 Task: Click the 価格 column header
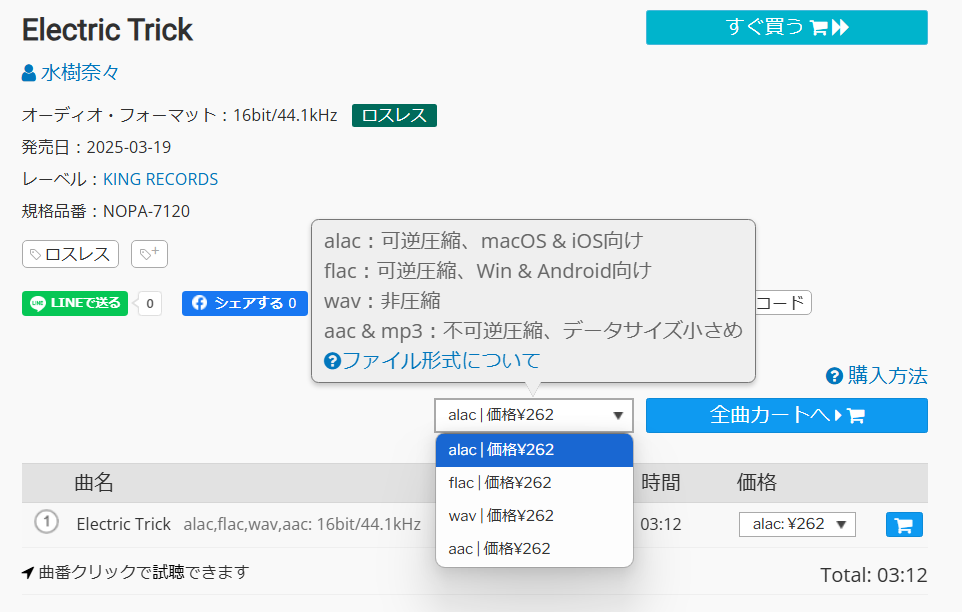point(756,483)
